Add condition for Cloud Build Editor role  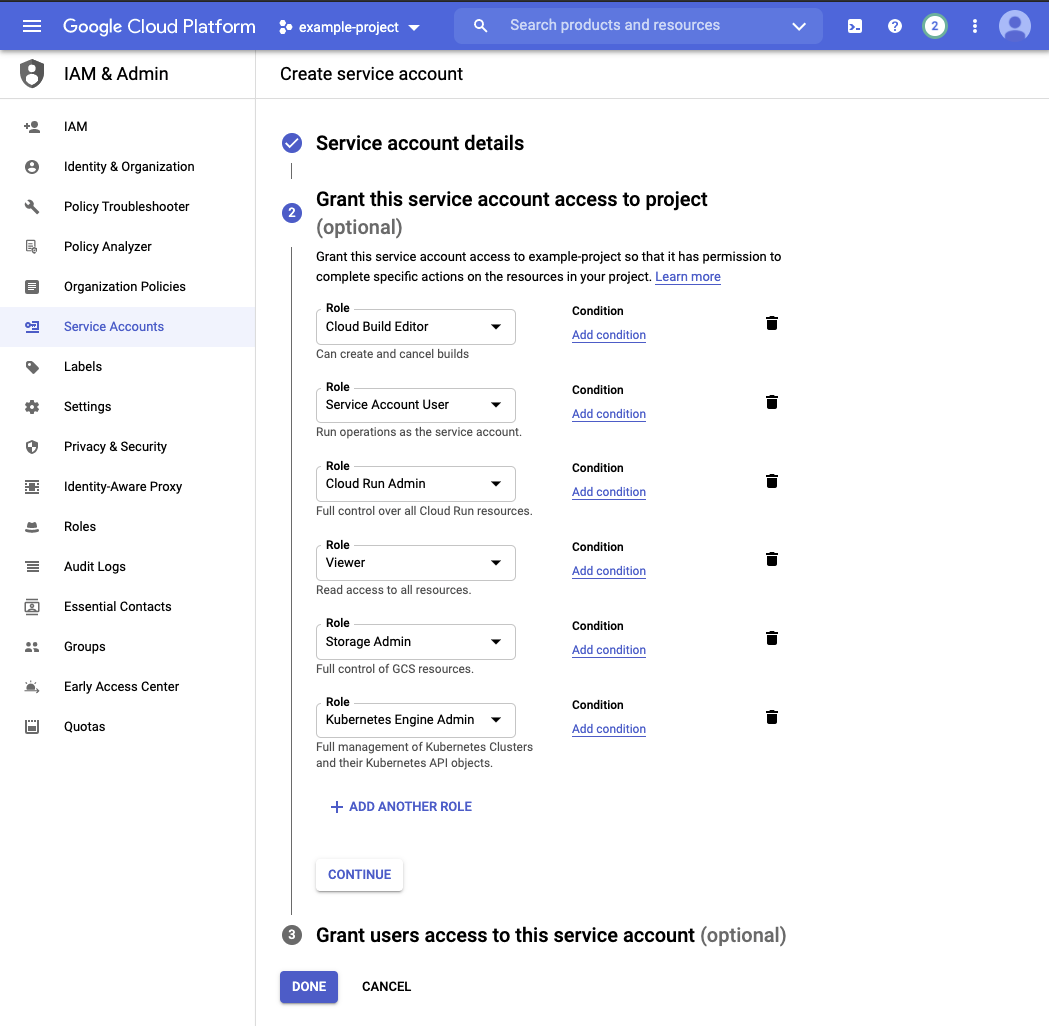(x=609, y=334)
